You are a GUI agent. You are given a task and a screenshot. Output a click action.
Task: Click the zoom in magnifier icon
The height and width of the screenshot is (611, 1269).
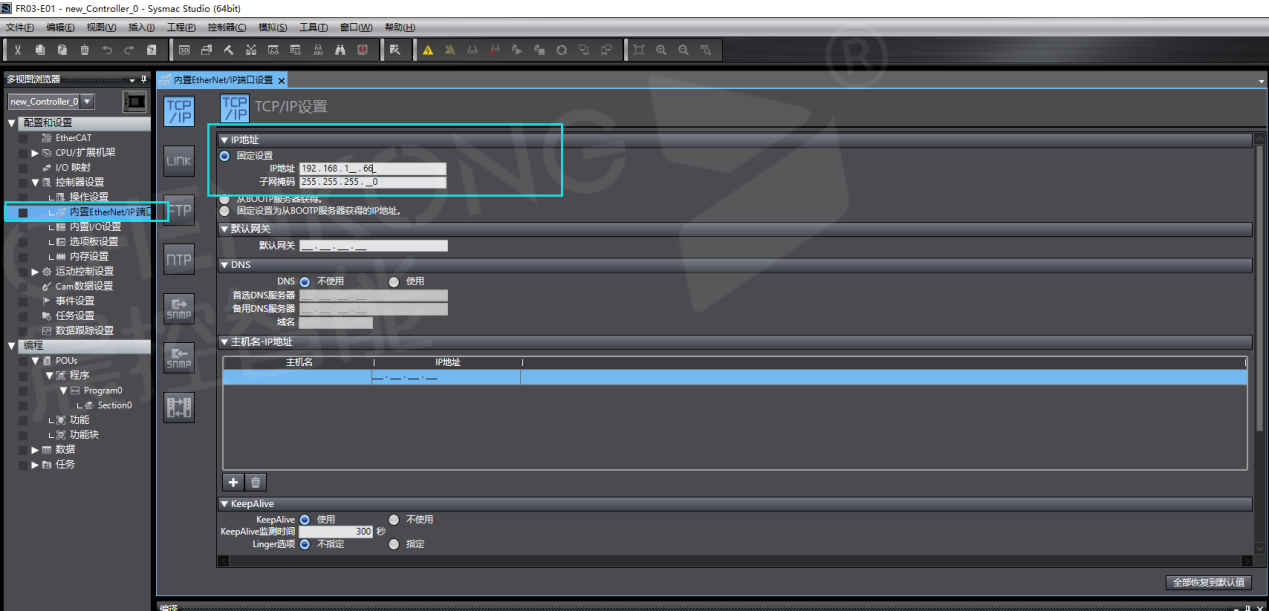pyautogui.click(x=661, y=50)
